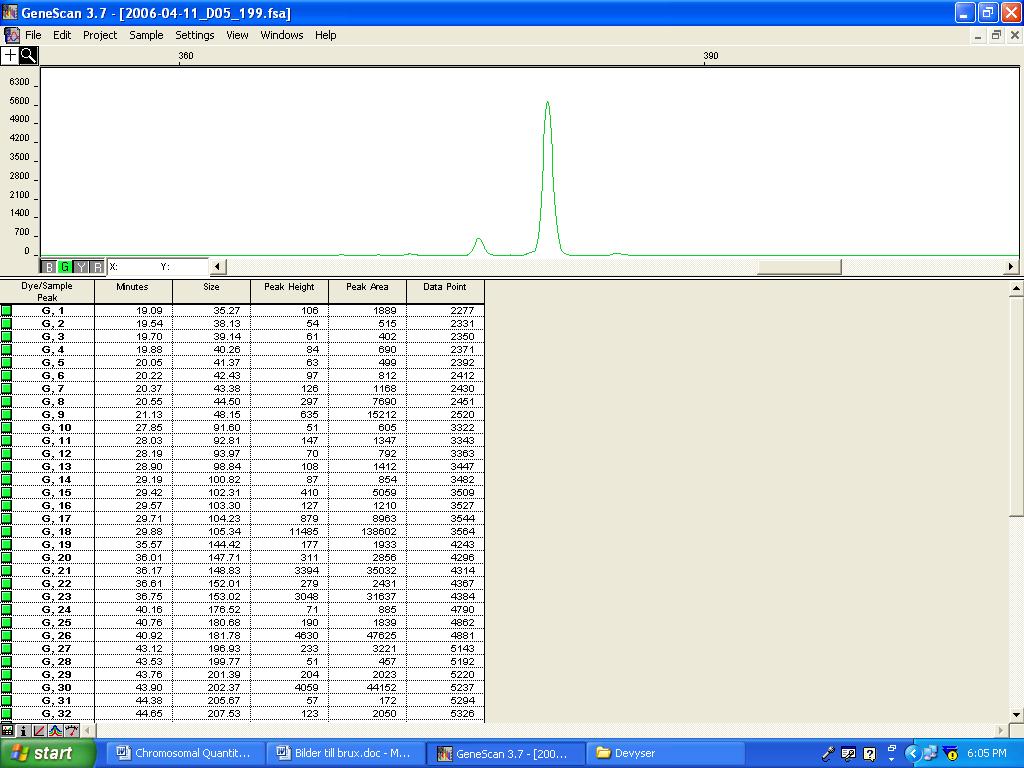Image resolution: width=1024 pixels, height=768 pixels.
Task: Toggle the yellow dye Y button
Action: pyautogui.click(x=81, y=266)
